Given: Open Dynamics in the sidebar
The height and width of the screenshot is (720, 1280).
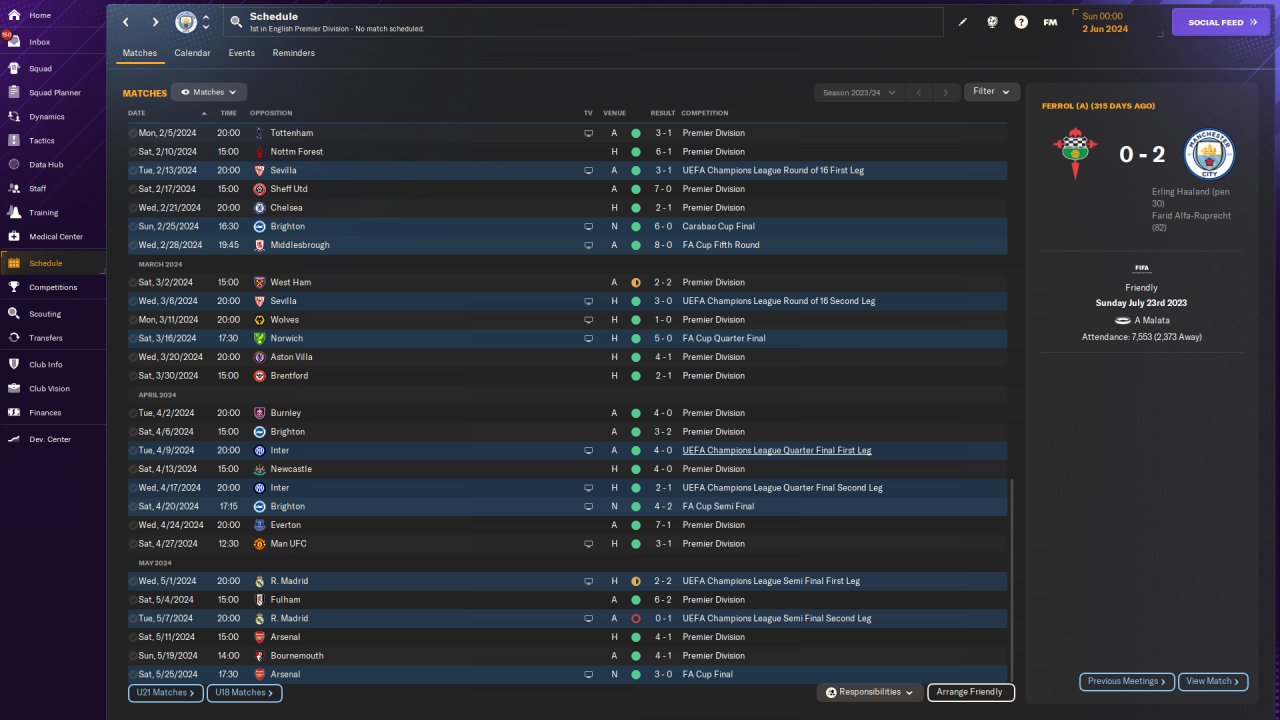Looking at the screenshot, I should (52, 117).
